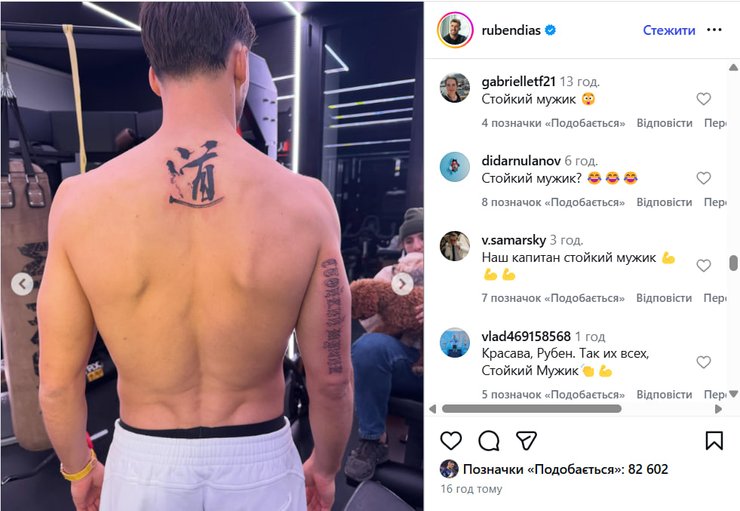Like v.samarsky's comment heart icon
The image size is (740, 511).
pyautogui.click(x=704, y=266)
